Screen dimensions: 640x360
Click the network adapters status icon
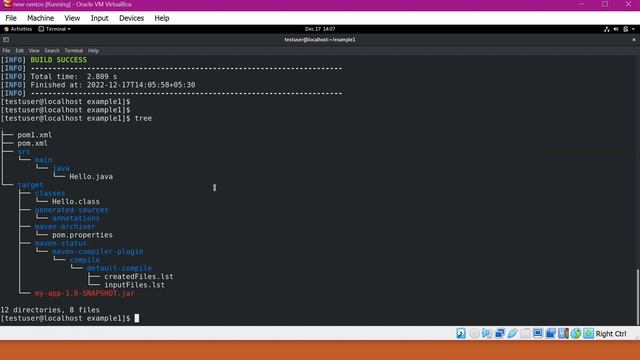(500, 333)
